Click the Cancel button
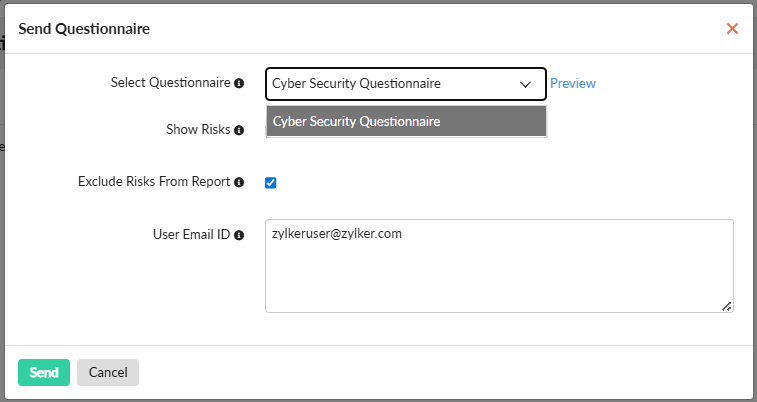The height and width of the screenshot is (402, 757). 108,372
